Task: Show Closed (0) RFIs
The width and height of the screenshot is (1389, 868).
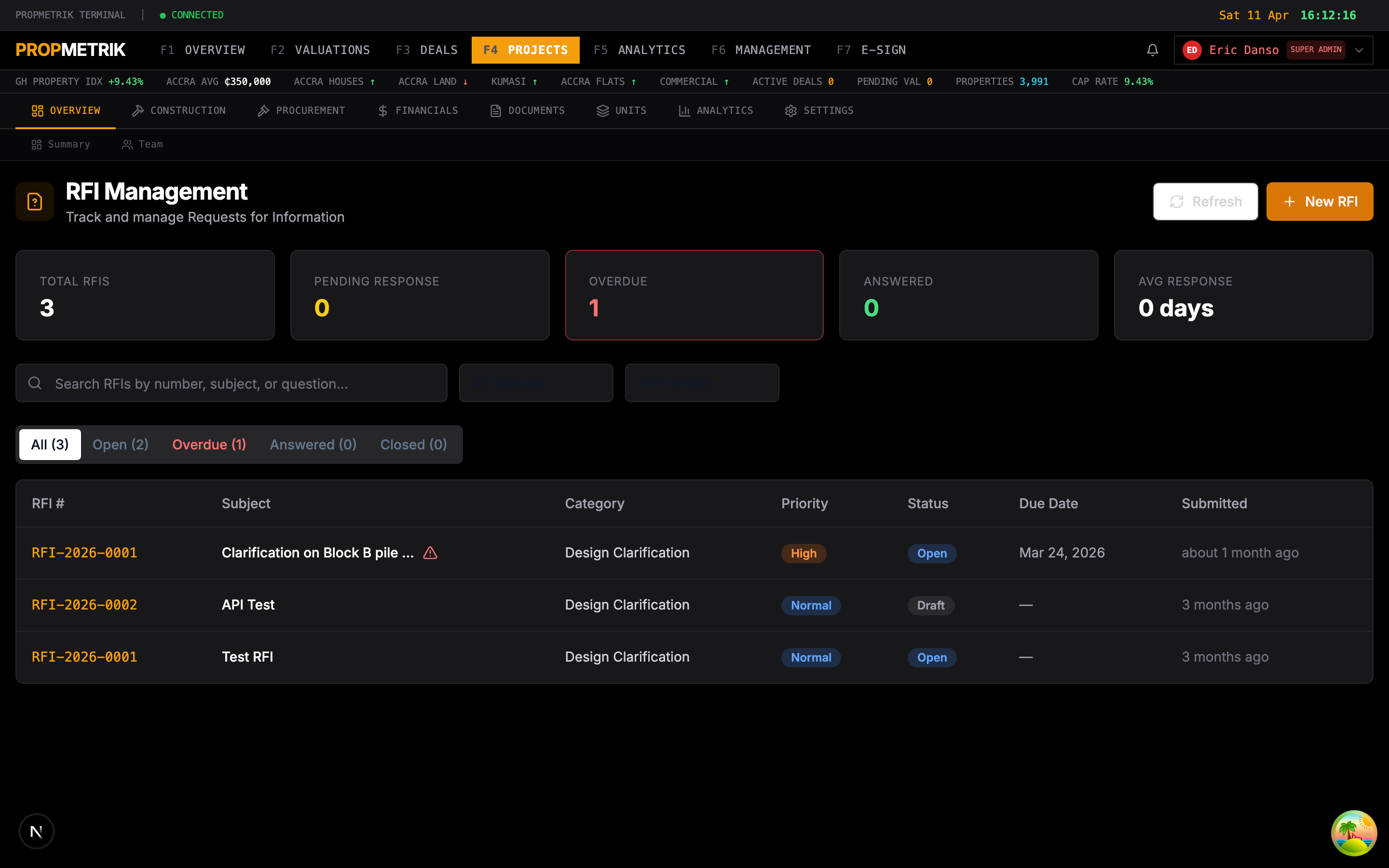Action: click(x=414, y=444)
